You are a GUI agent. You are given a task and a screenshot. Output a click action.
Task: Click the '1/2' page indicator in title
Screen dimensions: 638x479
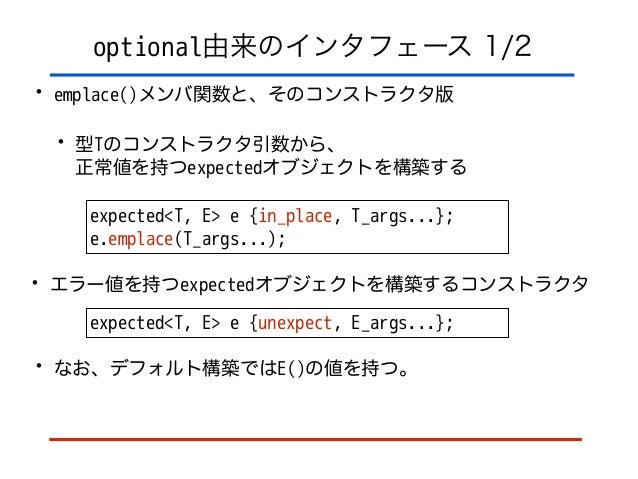pos(509,46)
